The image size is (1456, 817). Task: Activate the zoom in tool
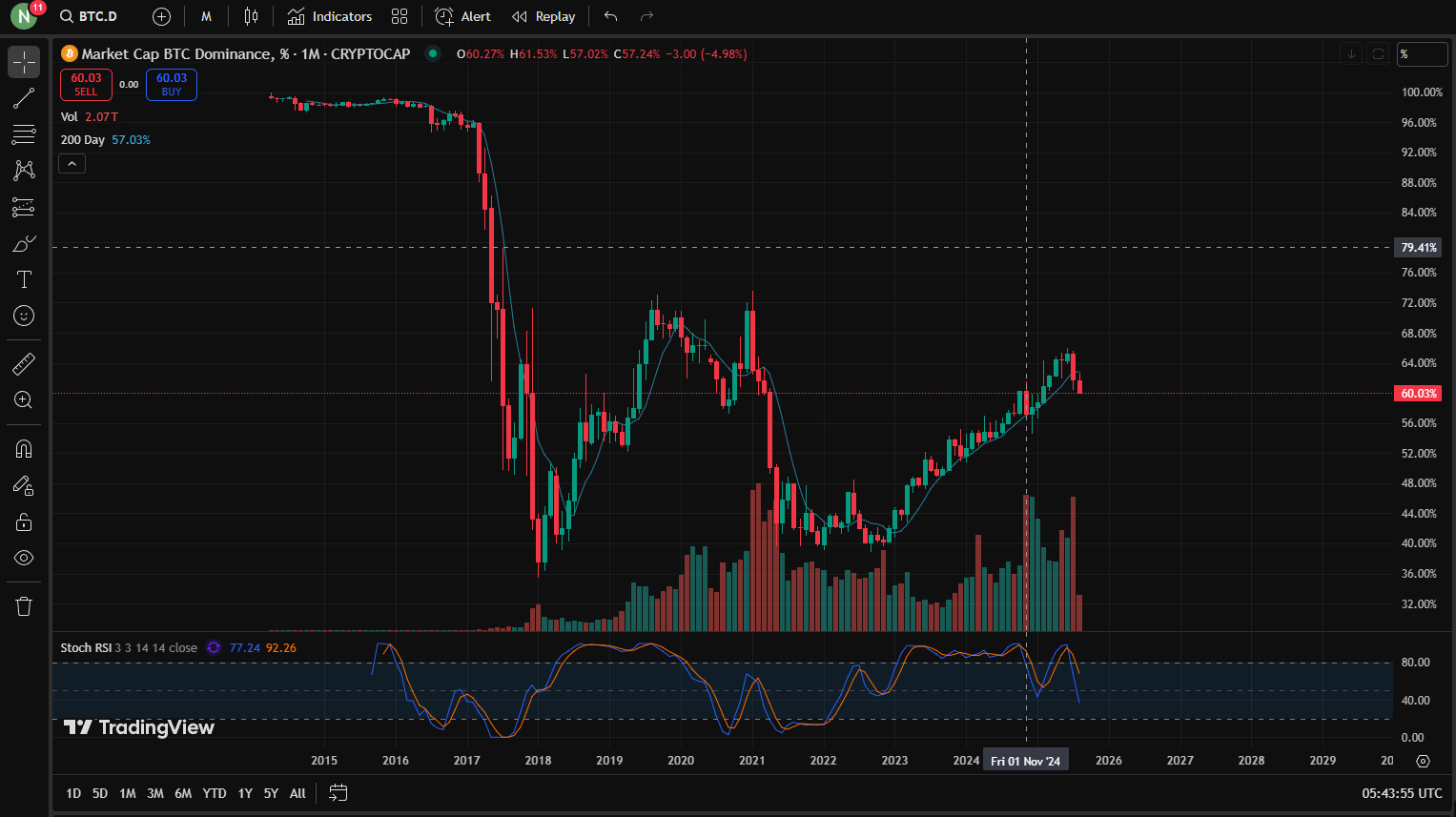click(x=24, y=399)
